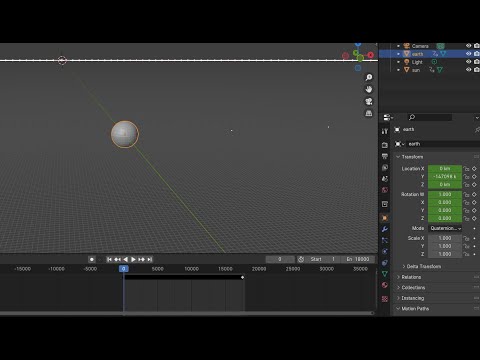Open the Texture properties checker tab icon
Viewport: 480px width, 360px height.
(x=385, y=299)
